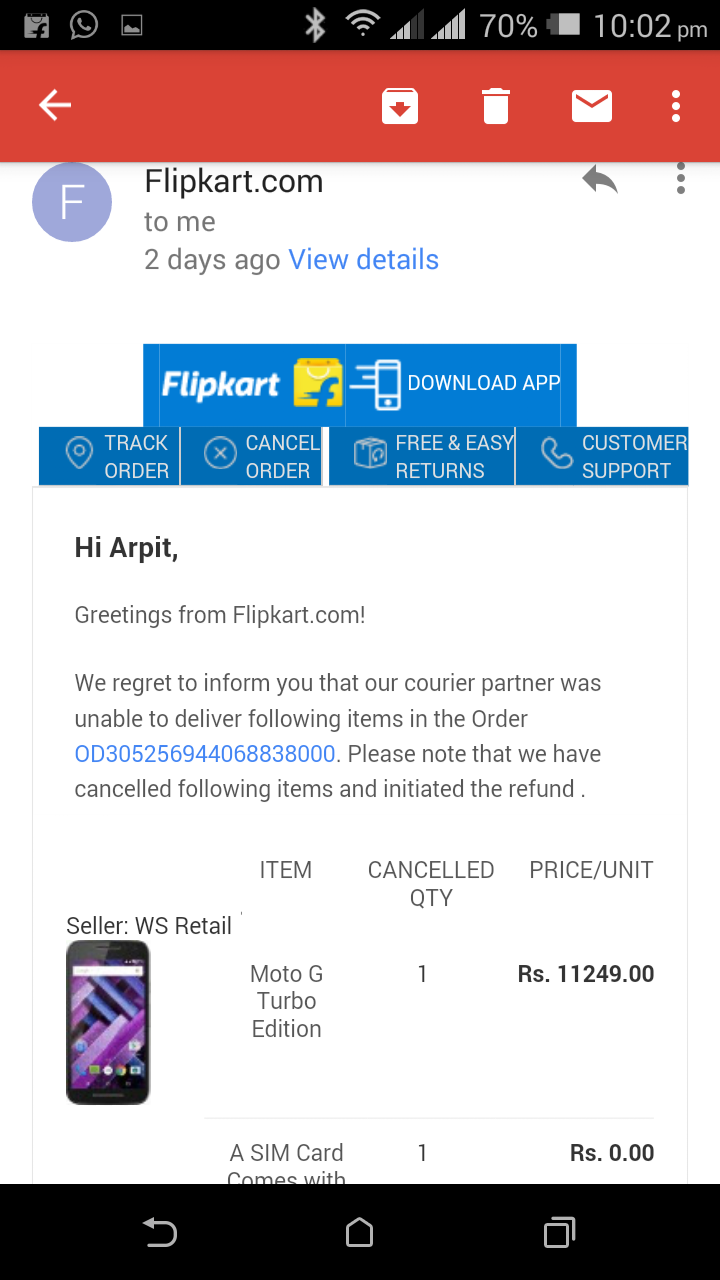Open the Flipkart logo banner
Screen dimensions: 720x1280
tap(246, 385)
